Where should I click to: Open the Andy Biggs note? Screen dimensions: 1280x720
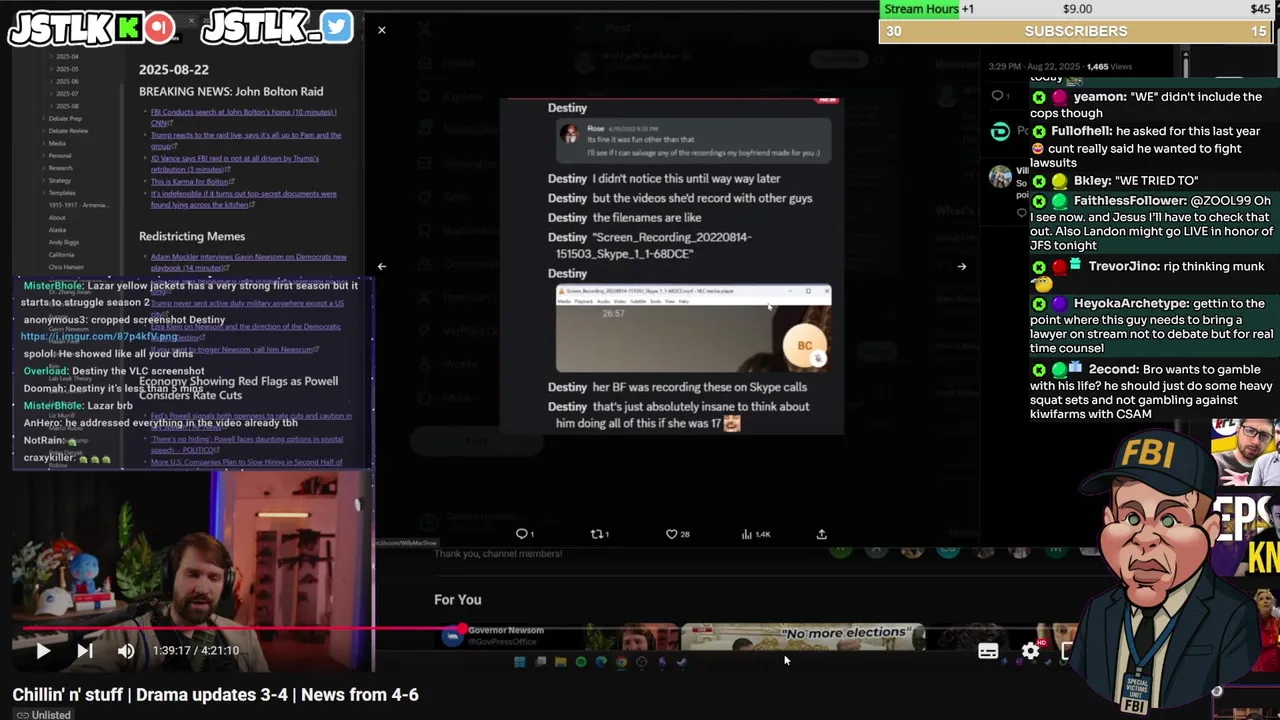click(63, 242)
